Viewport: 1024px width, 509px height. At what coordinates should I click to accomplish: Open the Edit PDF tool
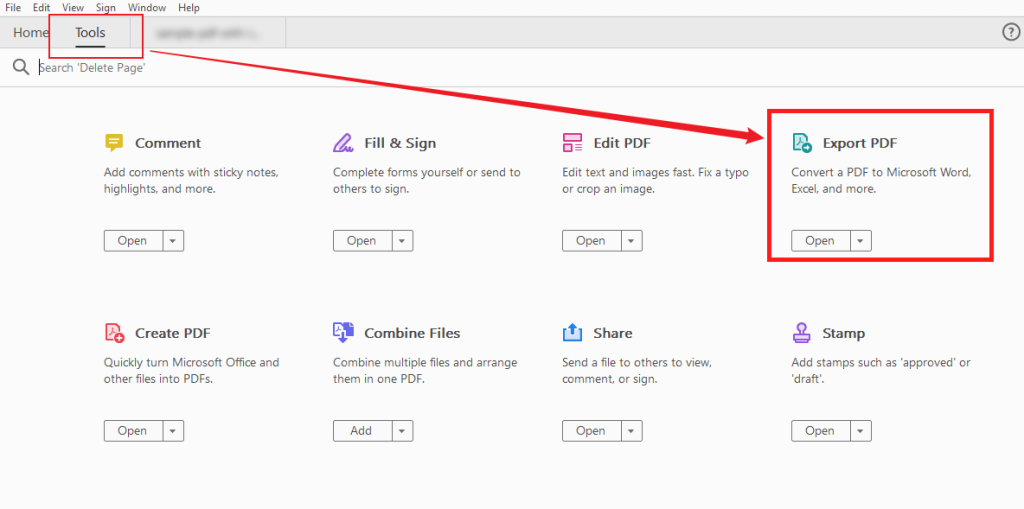coord(592,240)
